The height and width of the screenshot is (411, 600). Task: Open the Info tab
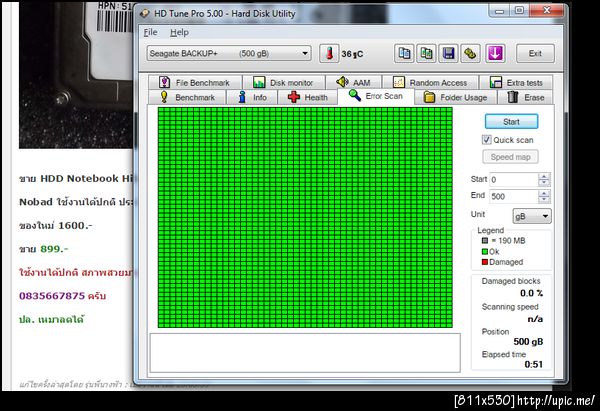pos(252,97)
